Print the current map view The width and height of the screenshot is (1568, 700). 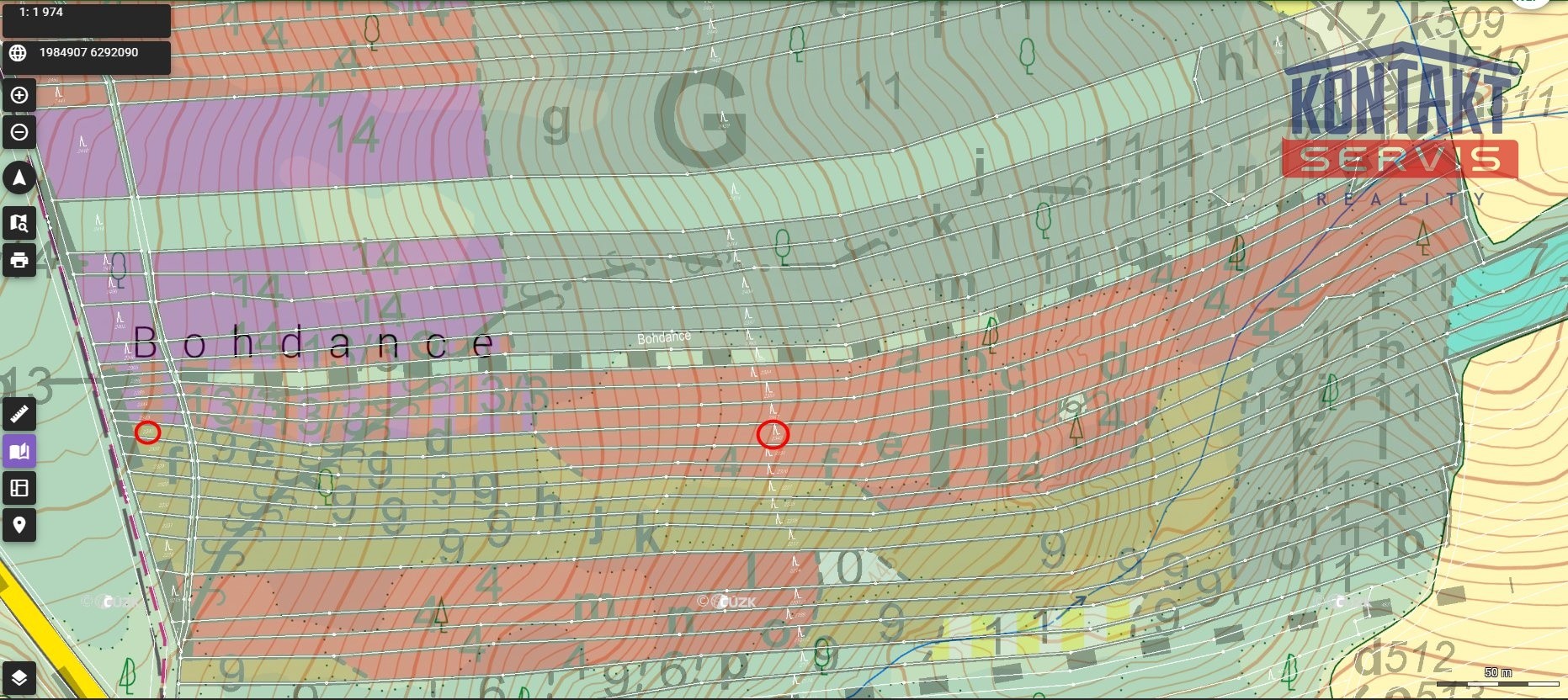(x=19, y=260)
